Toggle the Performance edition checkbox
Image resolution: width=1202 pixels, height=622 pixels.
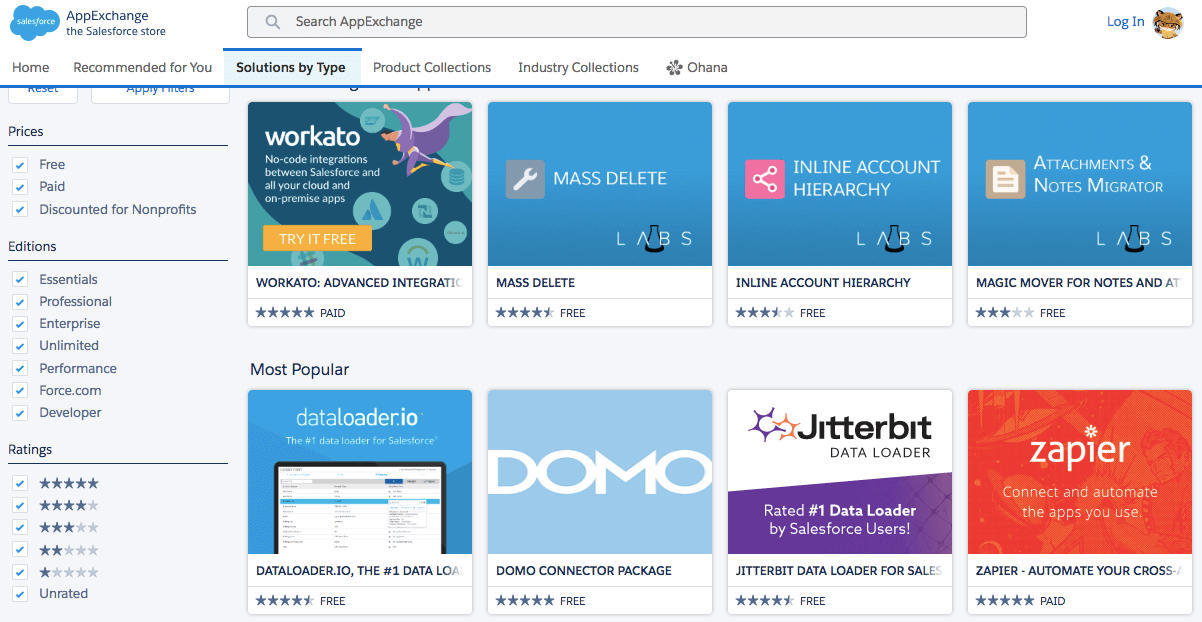(x=19, y=369)
